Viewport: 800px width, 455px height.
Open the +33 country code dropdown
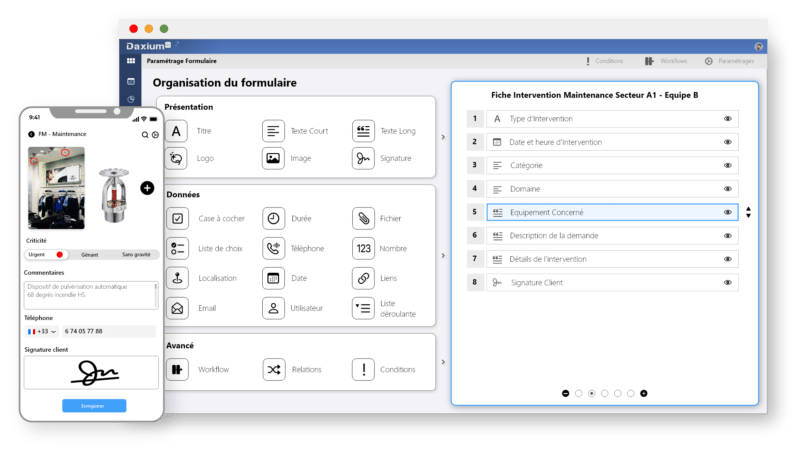pos(41,332)
